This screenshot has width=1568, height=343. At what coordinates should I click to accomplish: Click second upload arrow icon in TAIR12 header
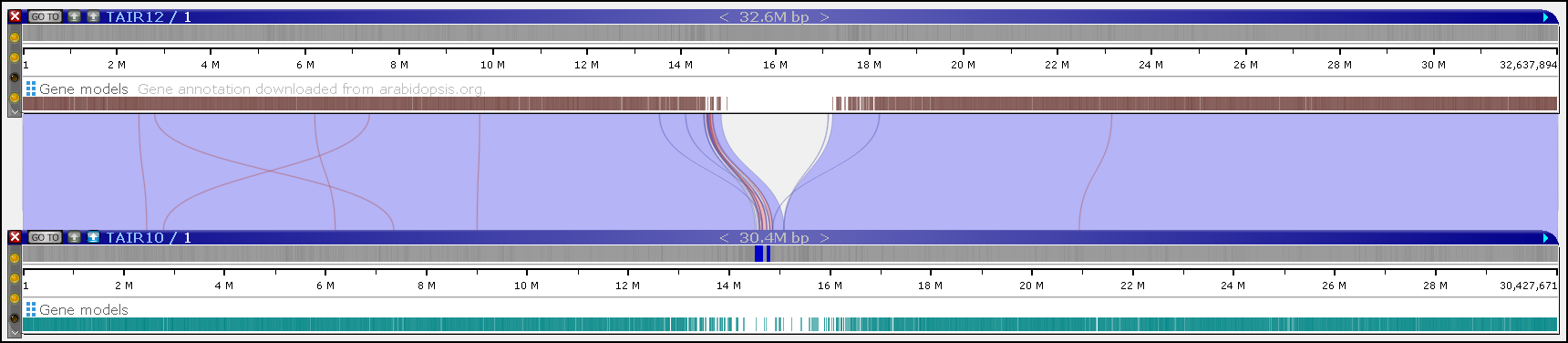pos(93,16)
